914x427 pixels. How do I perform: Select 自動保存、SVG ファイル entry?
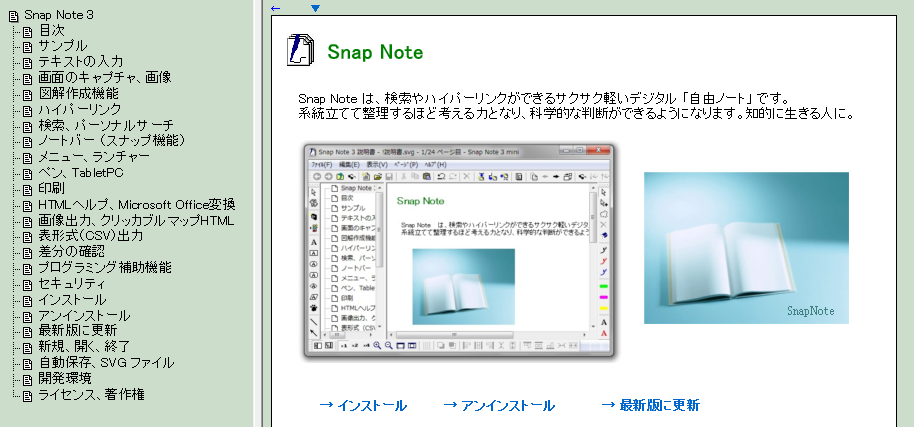(106, 363)
